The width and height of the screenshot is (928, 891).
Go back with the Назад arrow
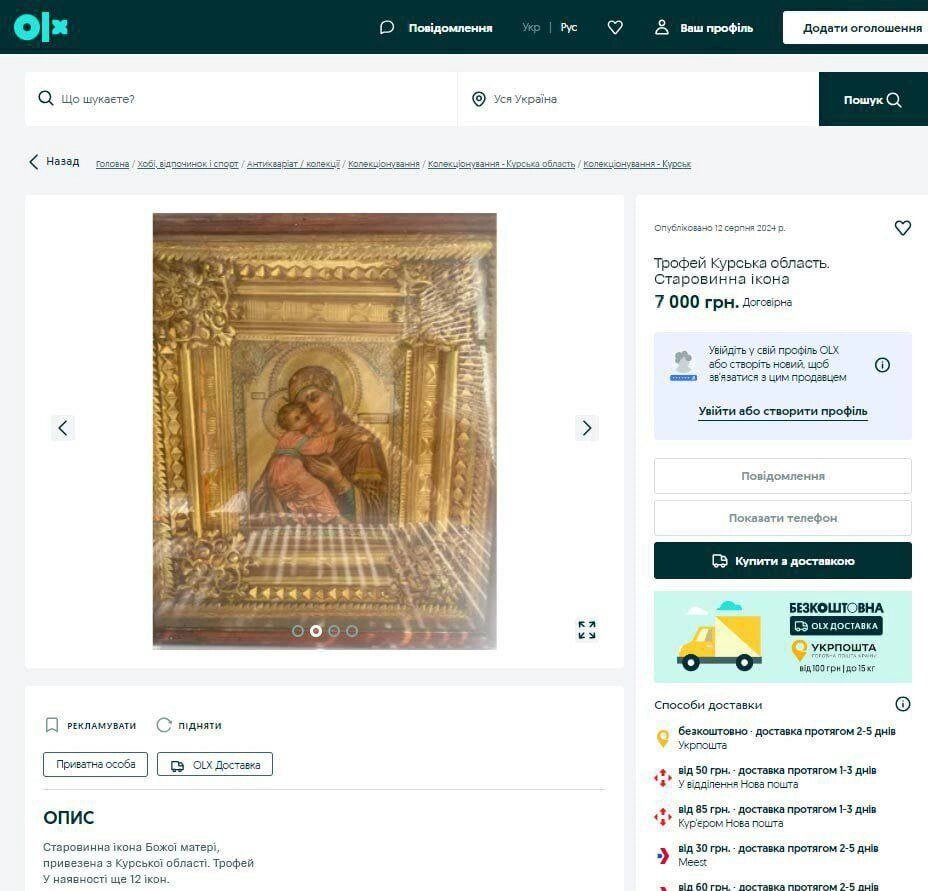54,162
